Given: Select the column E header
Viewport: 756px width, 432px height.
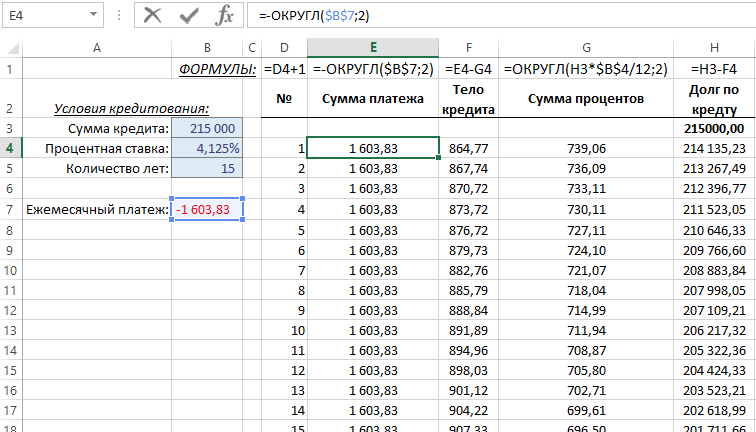Looking at the screenshot, I should [x=372, y=47].
